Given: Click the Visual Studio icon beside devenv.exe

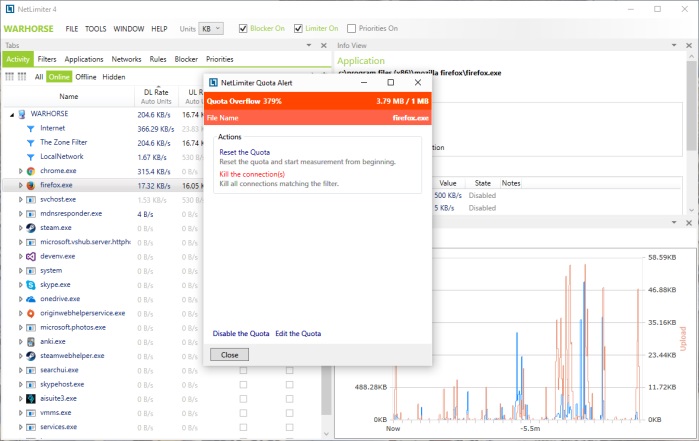Looking at the screenshot, I should coord(31,256).
